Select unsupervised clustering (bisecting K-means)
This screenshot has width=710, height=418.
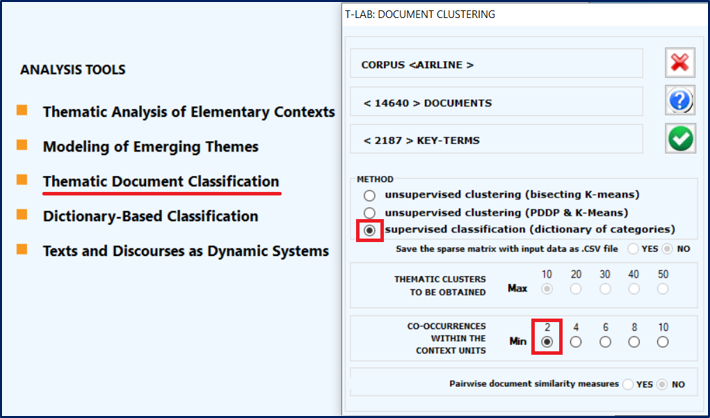(369, 195)
